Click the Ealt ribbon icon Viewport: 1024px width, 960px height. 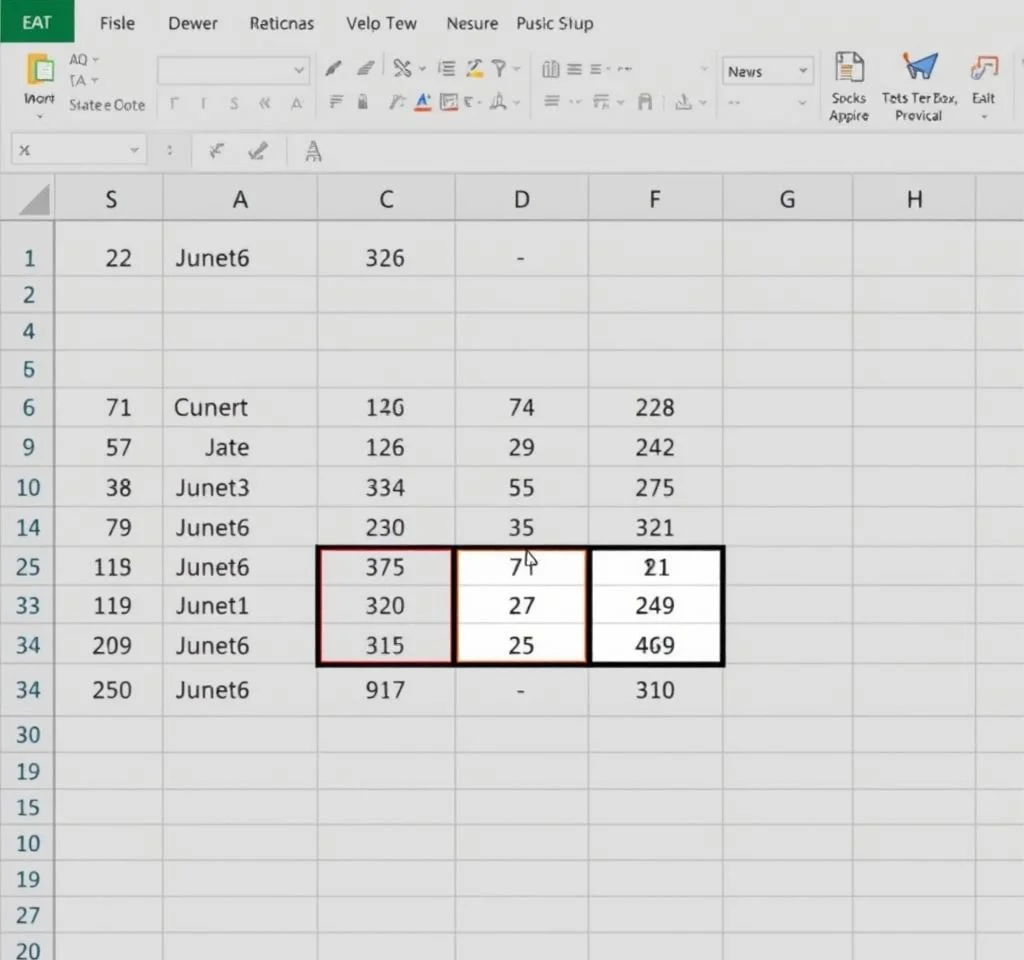pyautogui.click(x=984, y=68)
